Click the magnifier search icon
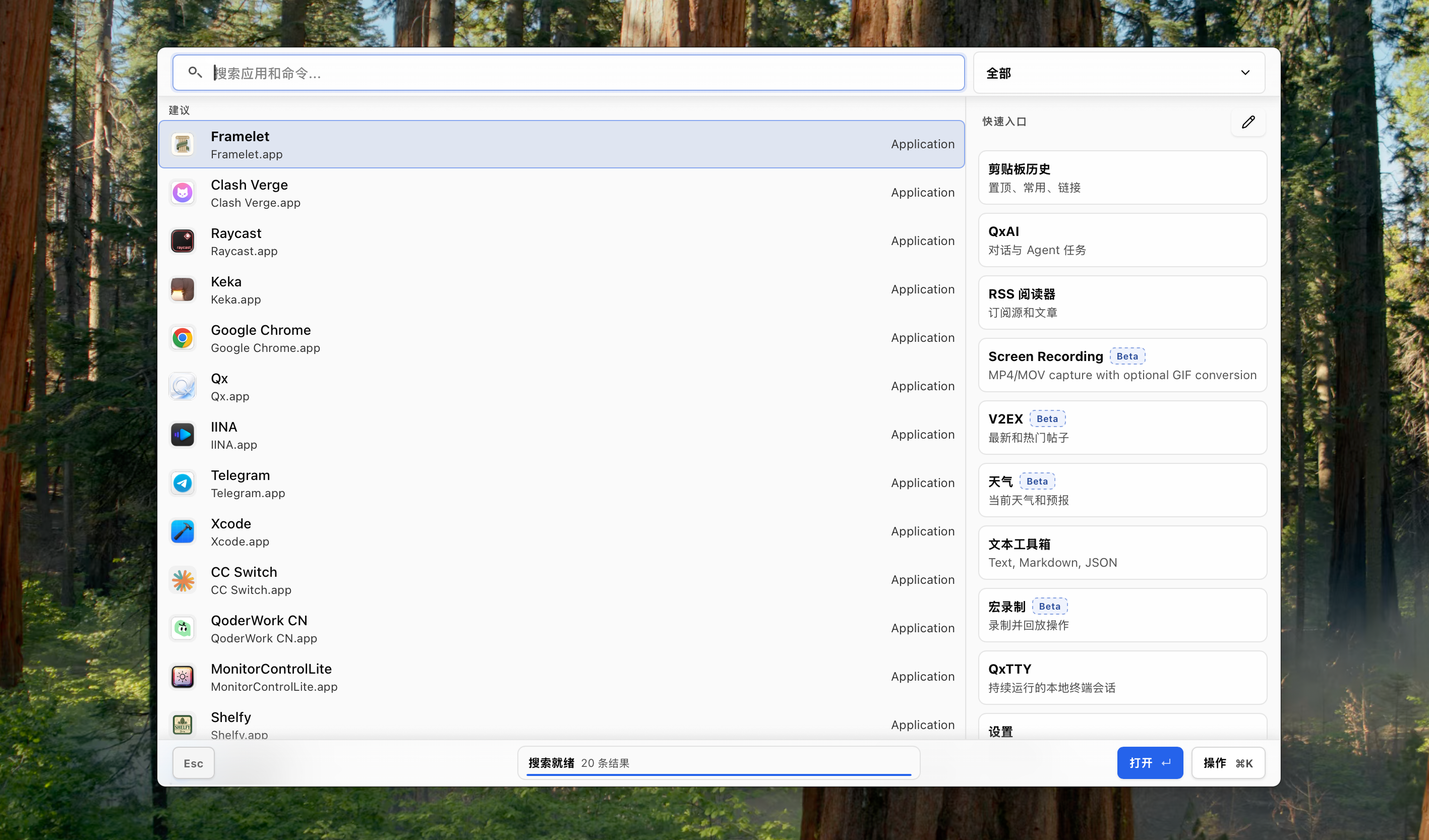This screenshot has height=840, width=1429. [x=195, y=73]
